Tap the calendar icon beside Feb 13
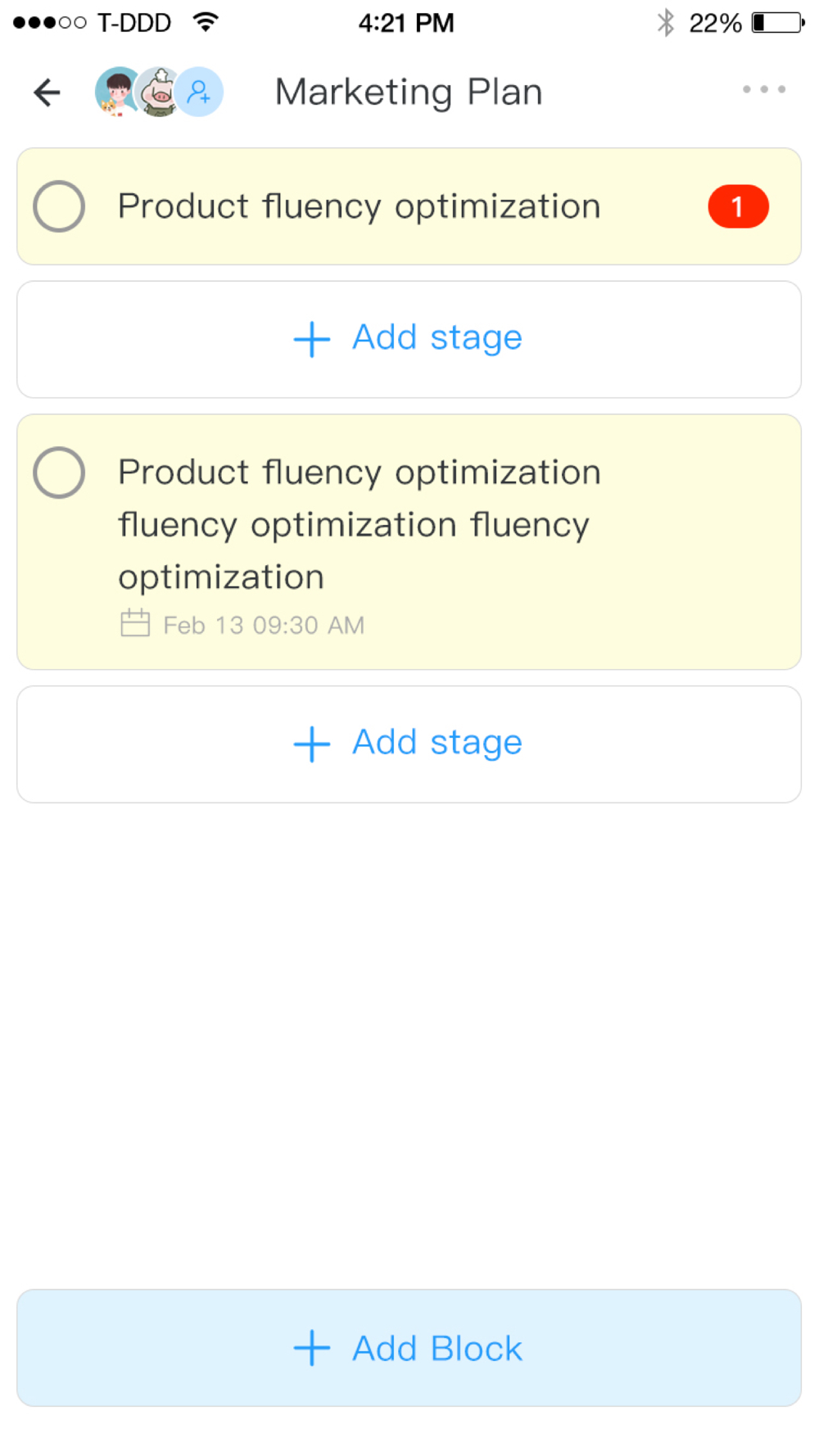The height and width of the screenshot is (1456, 819). tap(135, 623)
